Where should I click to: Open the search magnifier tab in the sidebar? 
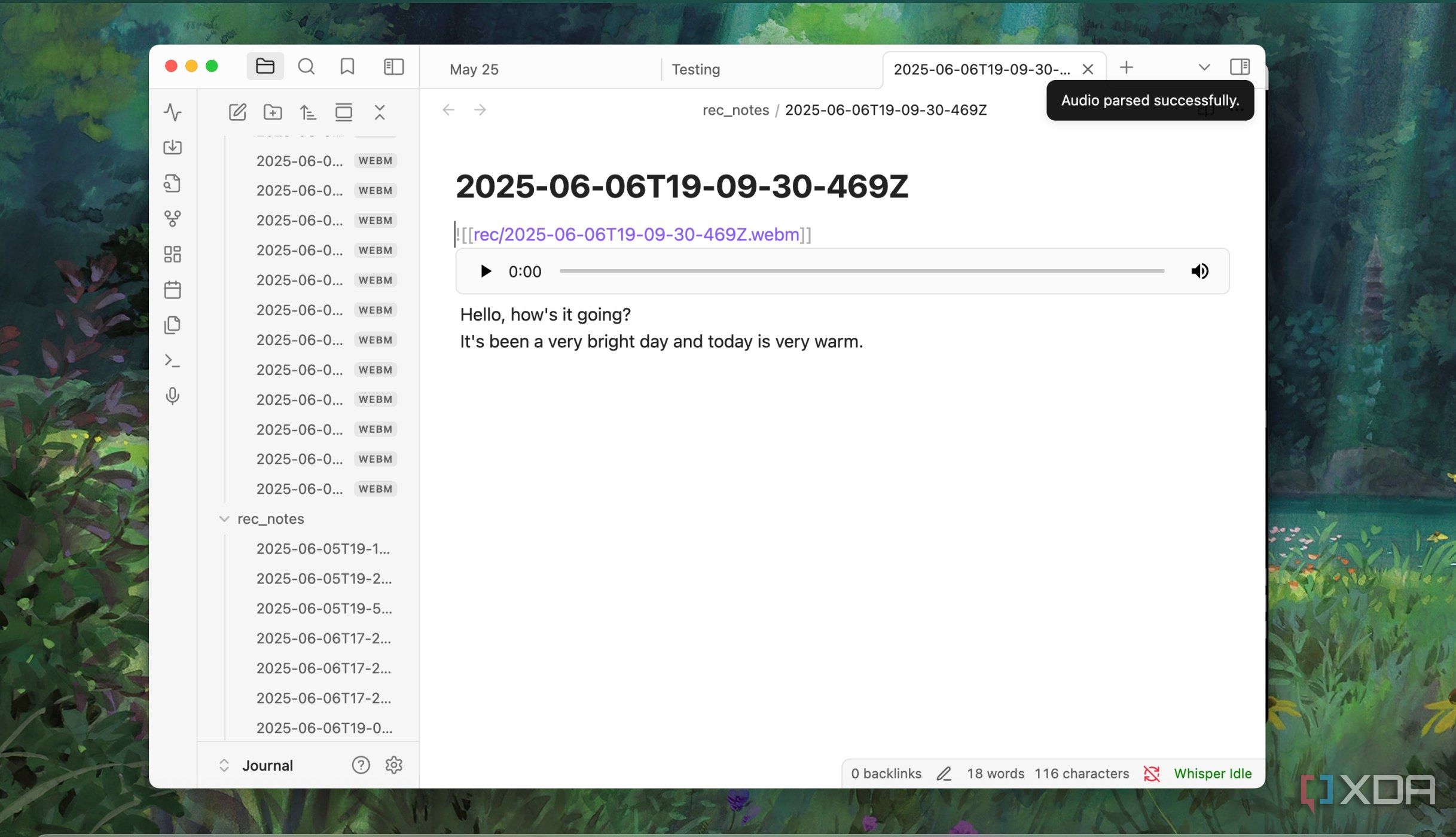pos(306,66)
